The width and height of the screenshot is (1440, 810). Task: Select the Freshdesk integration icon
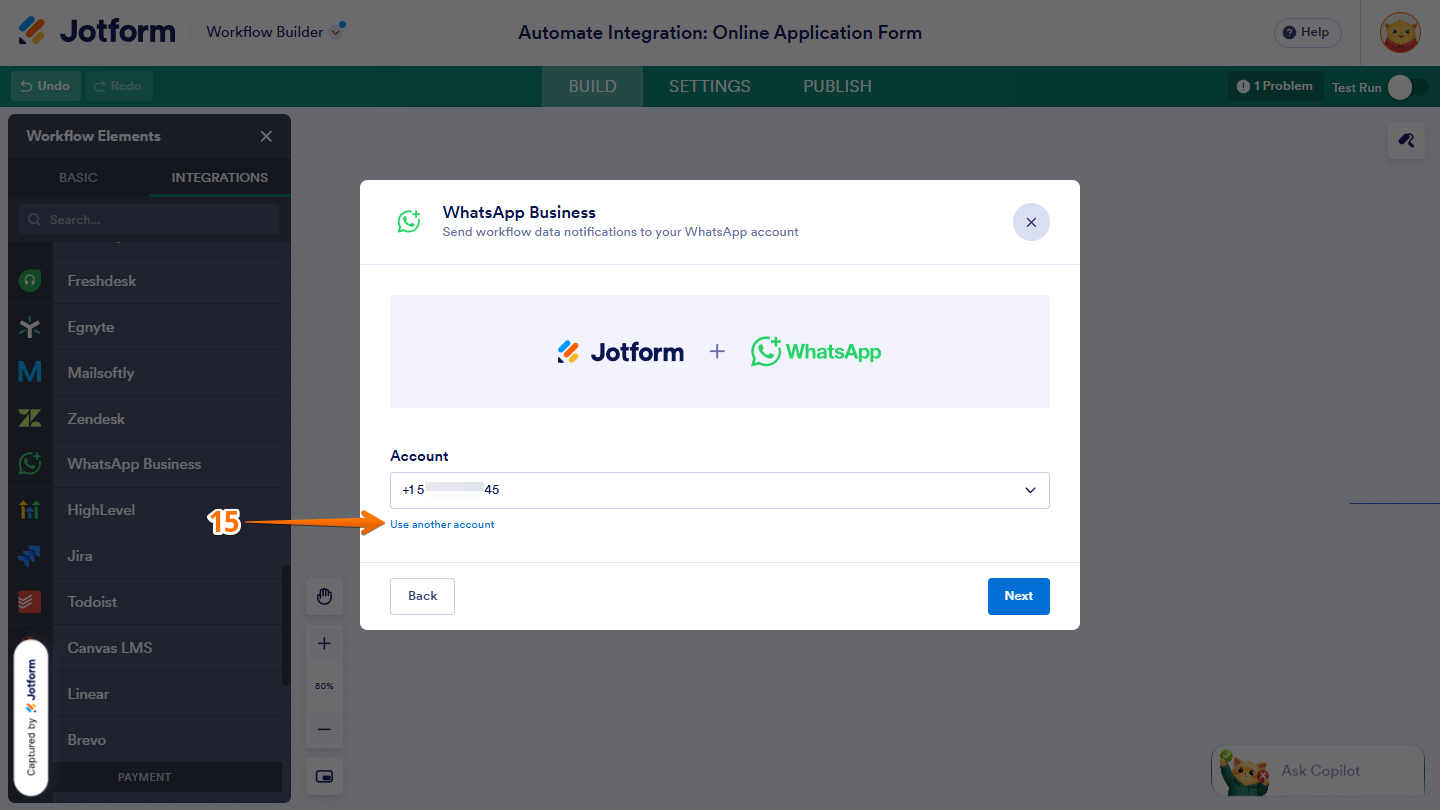30,281
